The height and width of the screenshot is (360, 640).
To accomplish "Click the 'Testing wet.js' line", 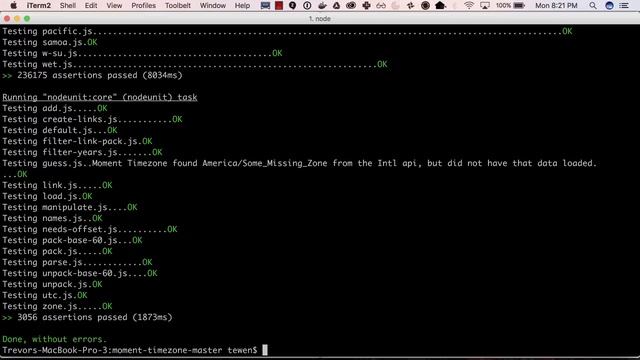I will tap(195, 64).
